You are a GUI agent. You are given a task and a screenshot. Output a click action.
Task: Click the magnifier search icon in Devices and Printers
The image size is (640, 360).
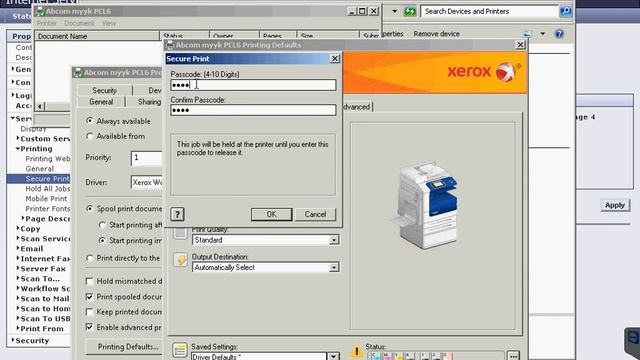click(566, 11)
